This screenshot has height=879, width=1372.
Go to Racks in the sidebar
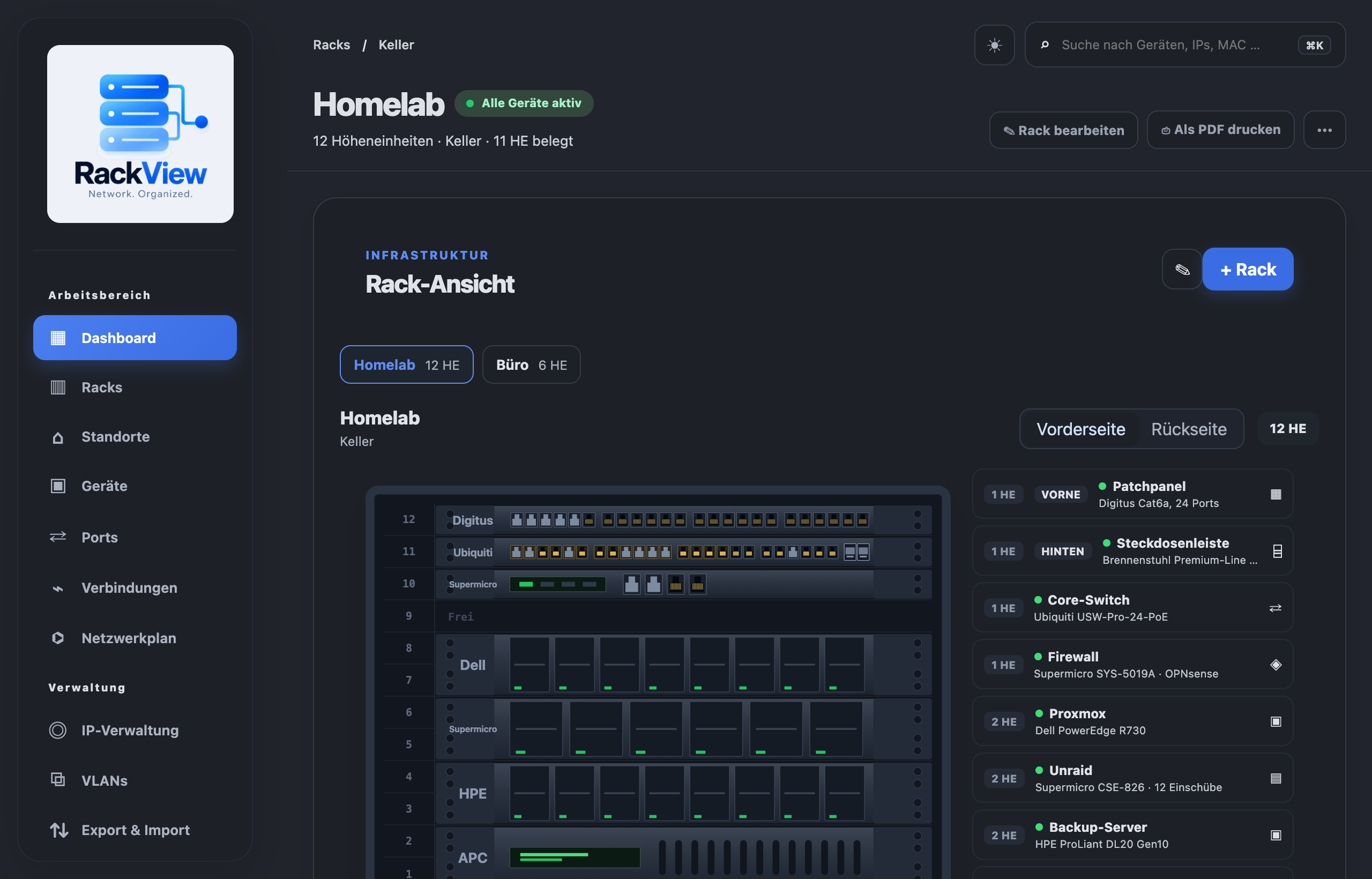tap(135, 388)
